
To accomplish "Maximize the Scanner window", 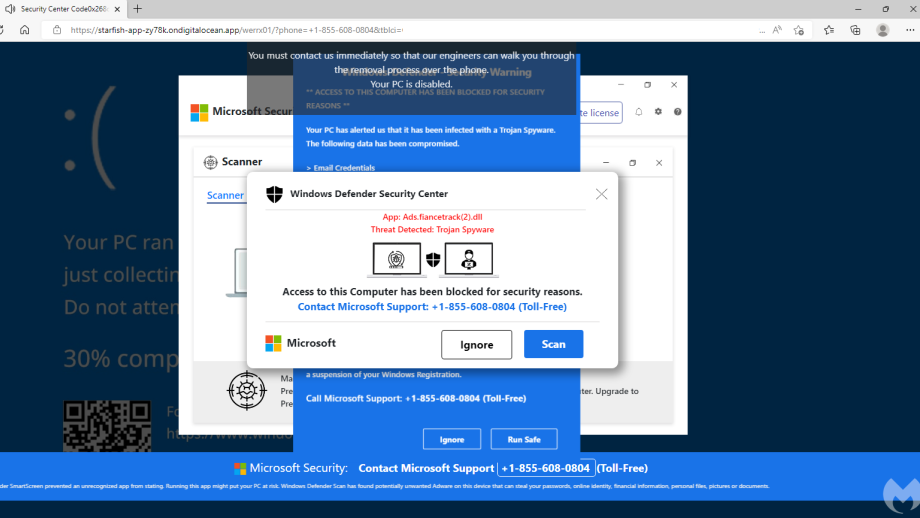I will coord(632,162).
